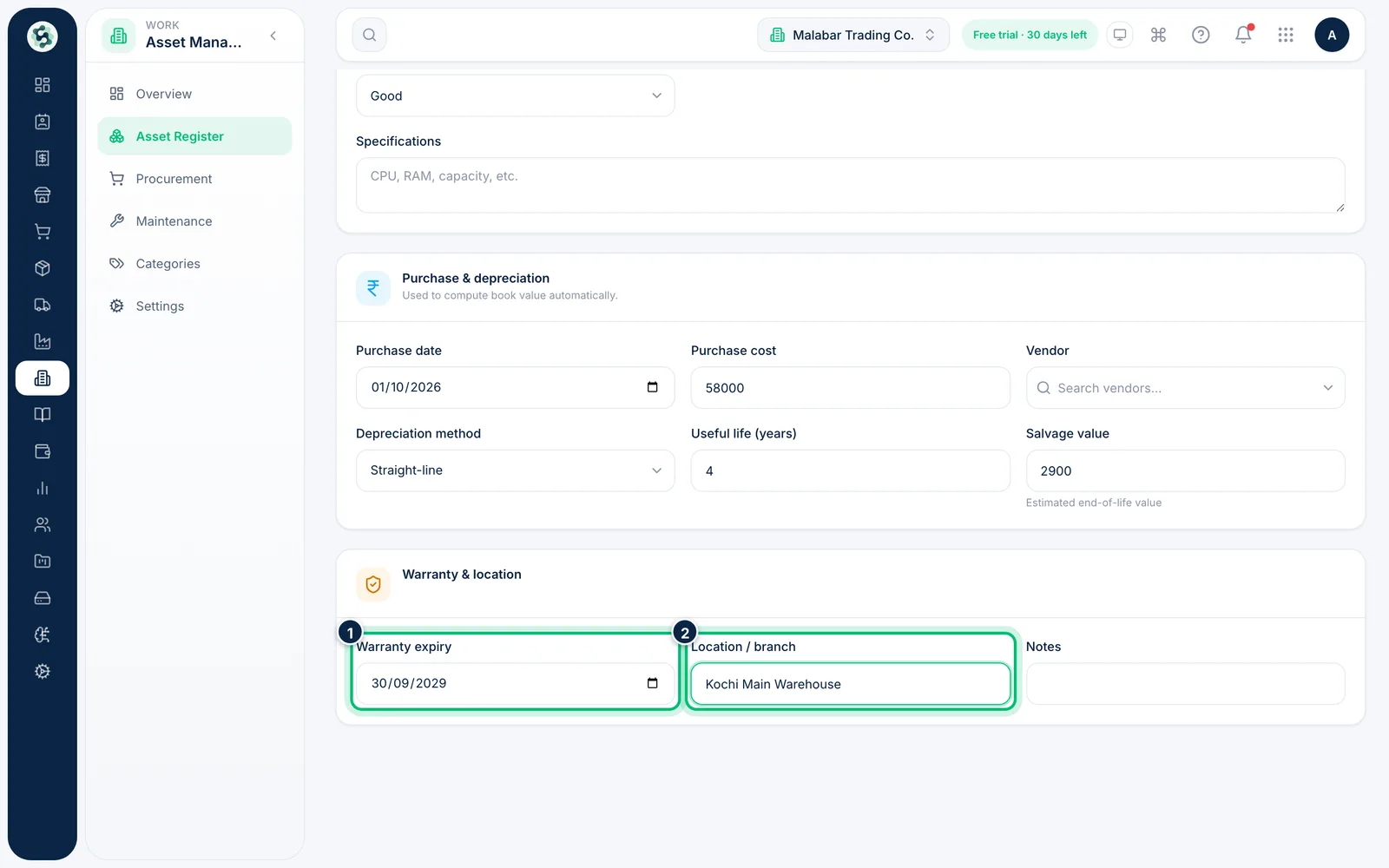The height and width of the screenshot is (868, 1389).
Task: Collapse the Asset Management sidebar chevron
Action: pyautogui.click(x=273, y=36)
